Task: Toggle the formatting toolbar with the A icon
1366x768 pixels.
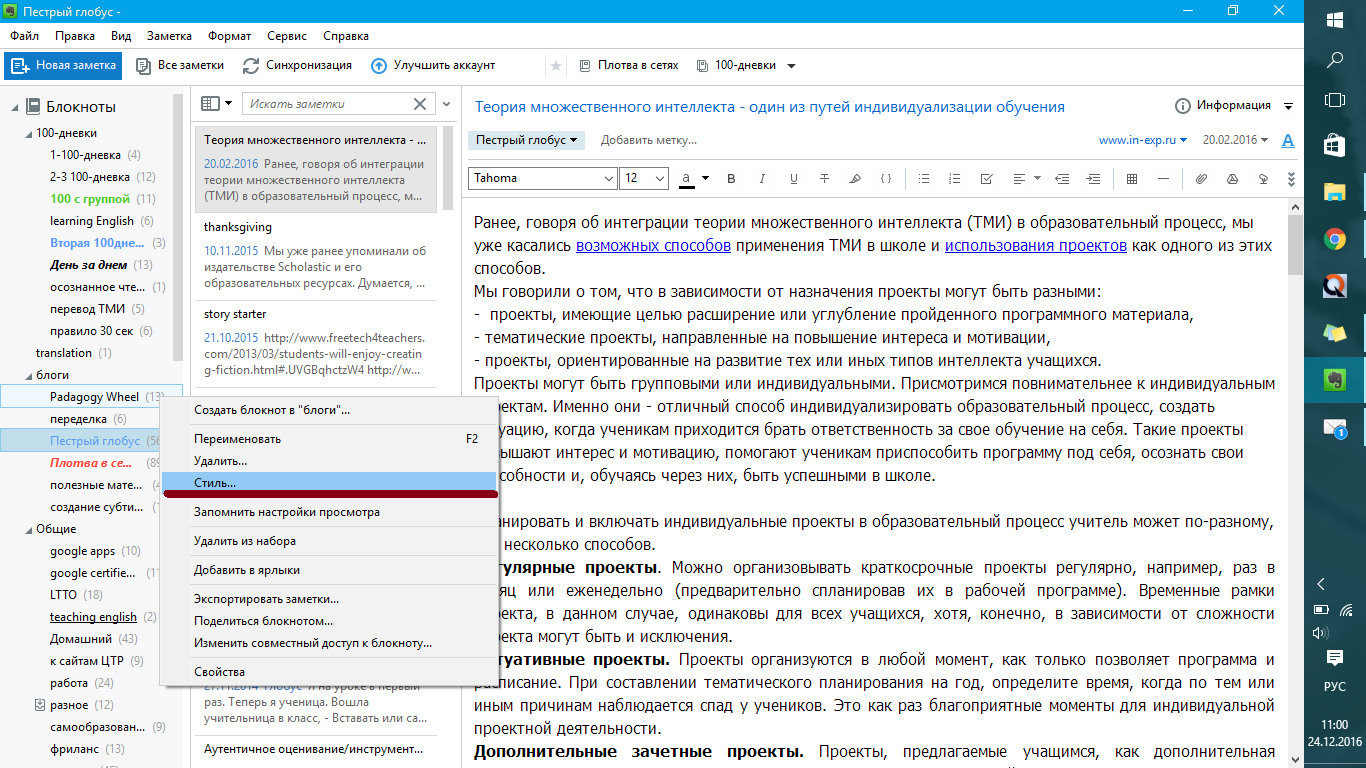Action: pos(1288,140)
